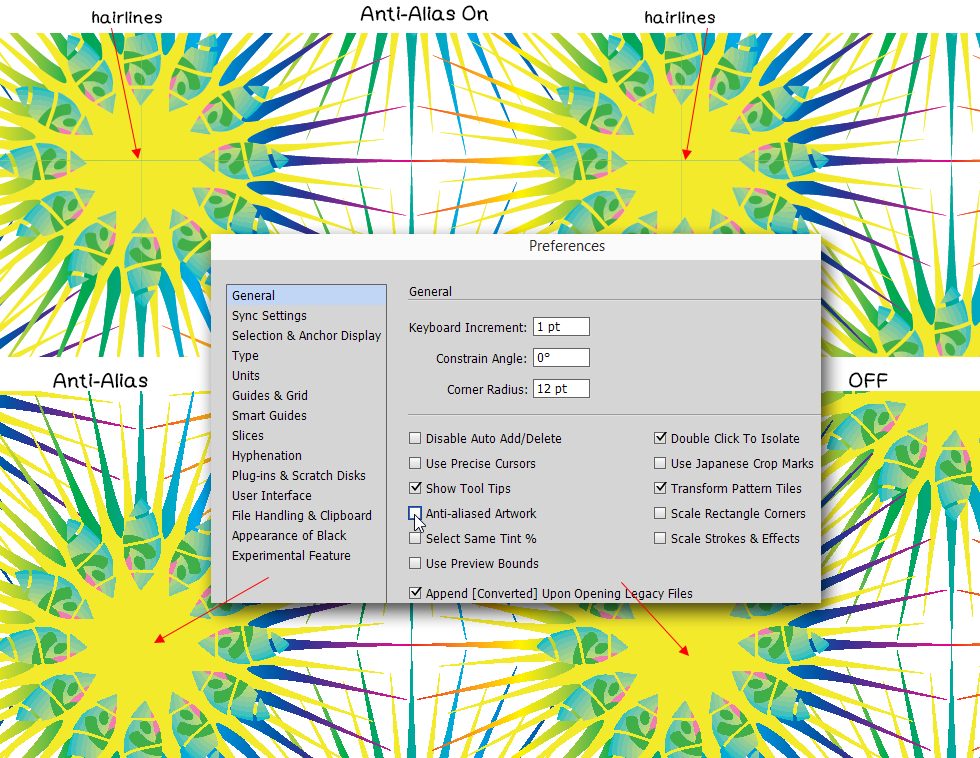The image size is (980, 758).
Task: Click the Corner Radius field
Action: point(561,389)
